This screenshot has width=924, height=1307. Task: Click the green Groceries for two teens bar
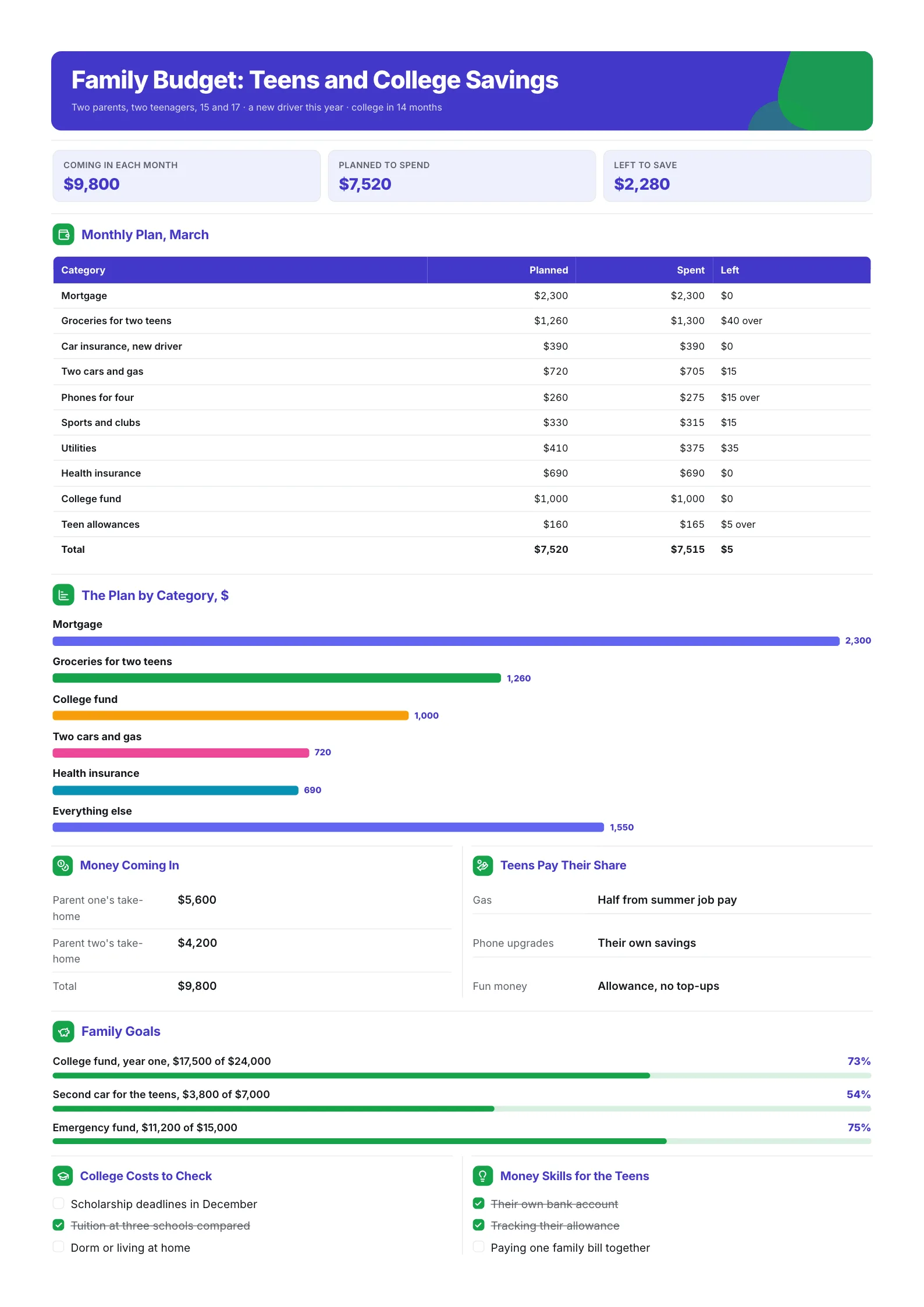point(277,678)
